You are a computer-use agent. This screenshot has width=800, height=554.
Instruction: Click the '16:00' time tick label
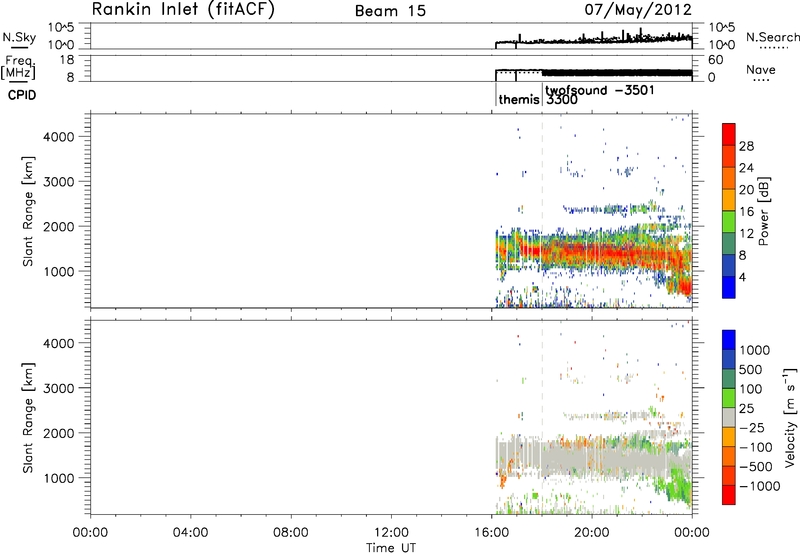(x=491, y=533)
